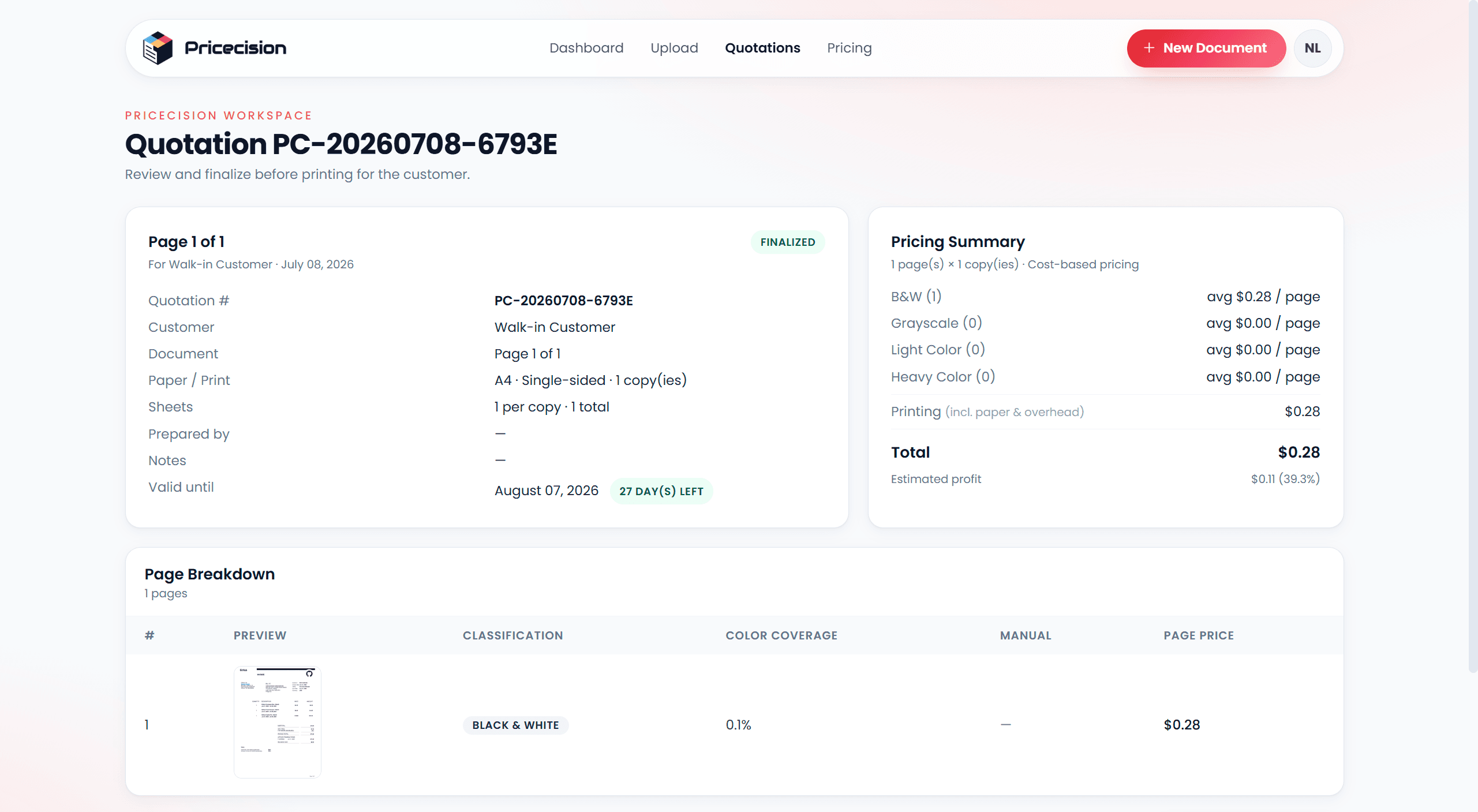Click the PREVIEW column header

coord(260,635)
